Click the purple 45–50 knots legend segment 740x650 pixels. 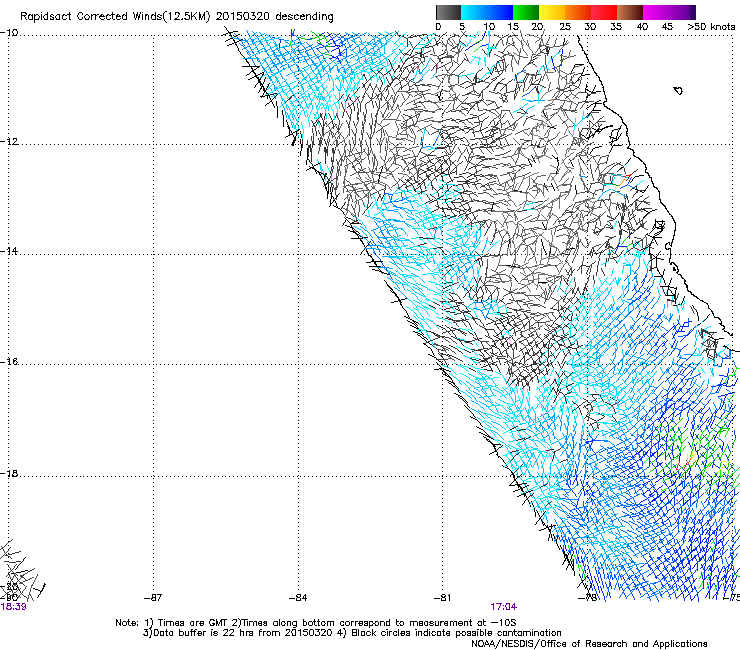(682, 12)
